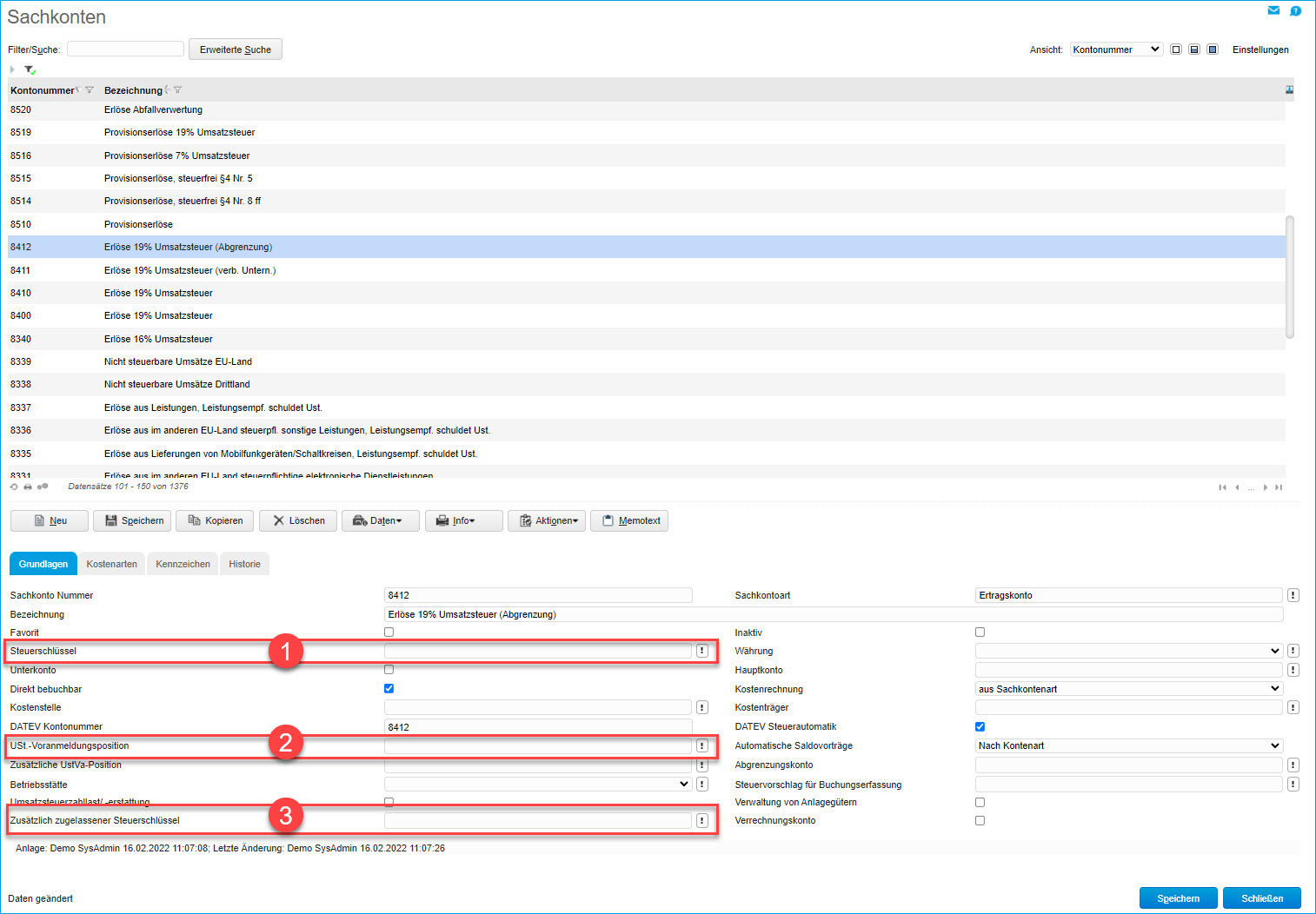The image size is (1316, 914).
Task: Click the Filter/Suche input field
Action: (x=125, y=50)
